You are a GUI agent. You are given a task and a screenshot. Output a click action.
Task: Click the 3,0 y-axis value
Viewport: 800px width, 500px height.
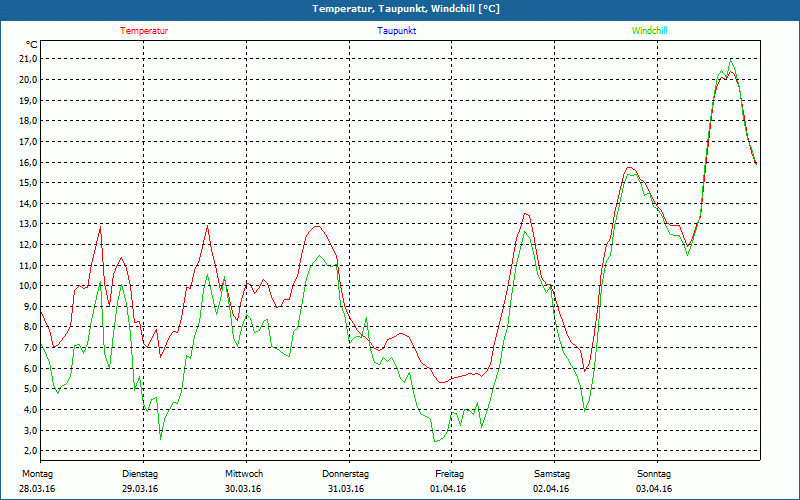pos(31,430)
